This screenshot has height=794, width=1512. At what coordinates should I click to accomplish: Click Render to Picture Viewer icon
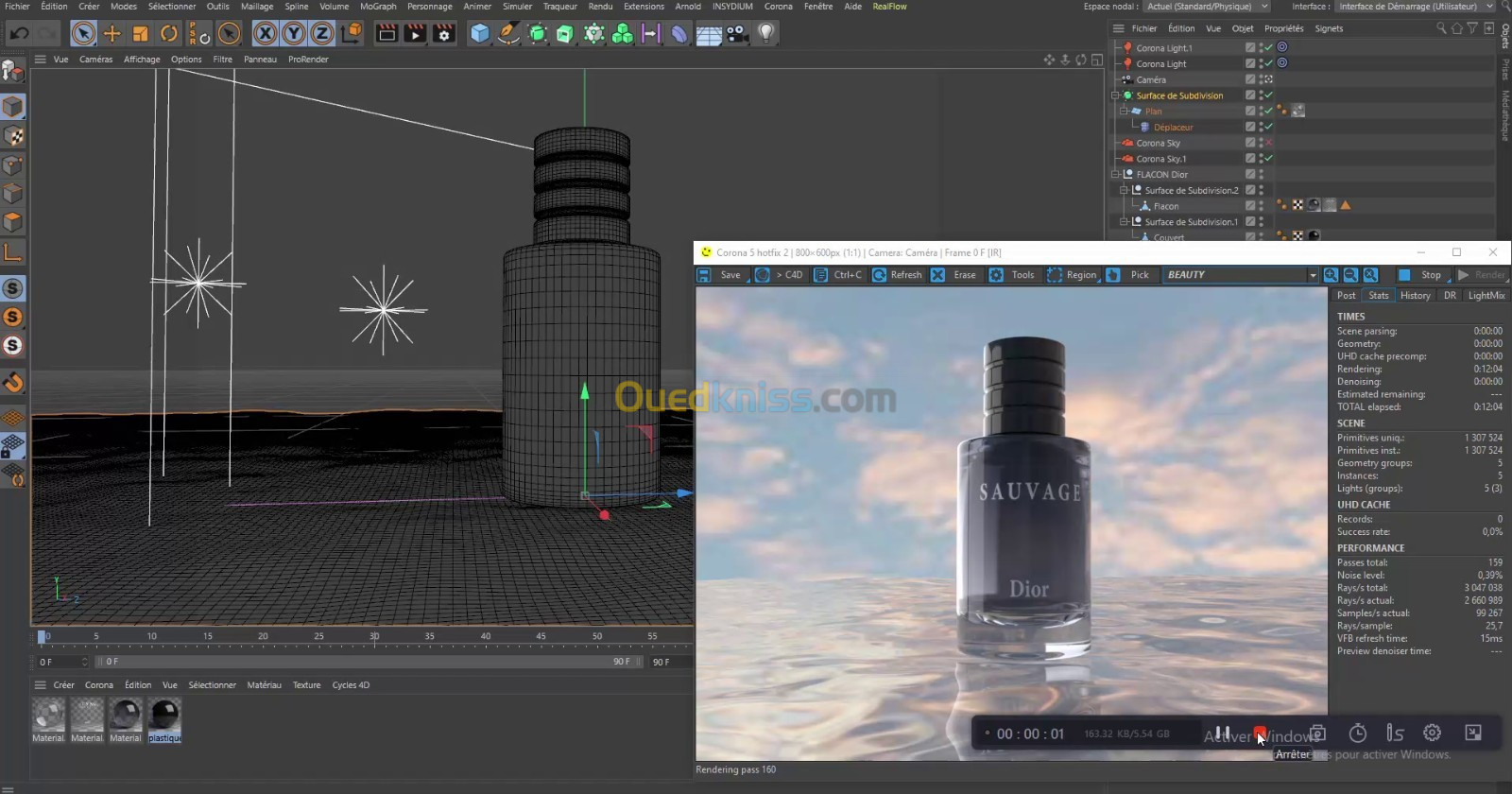pos(415,34)
